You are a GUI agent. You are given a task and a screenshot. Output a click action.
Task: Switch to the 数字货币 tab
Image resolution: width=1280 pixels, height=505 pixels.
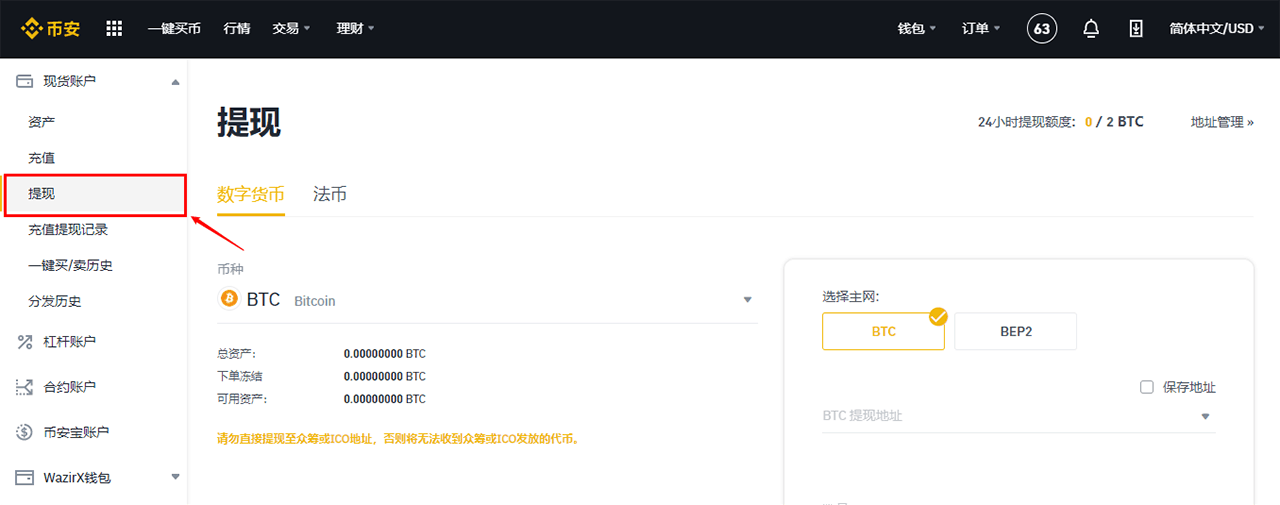[x=251, y=194]
